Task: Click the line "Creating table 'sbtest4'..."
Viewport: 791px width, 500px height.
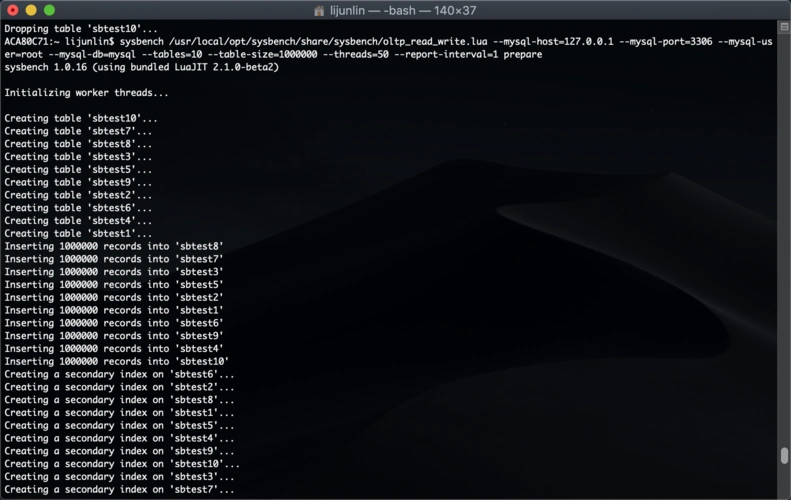Action: tap(78, 221)
